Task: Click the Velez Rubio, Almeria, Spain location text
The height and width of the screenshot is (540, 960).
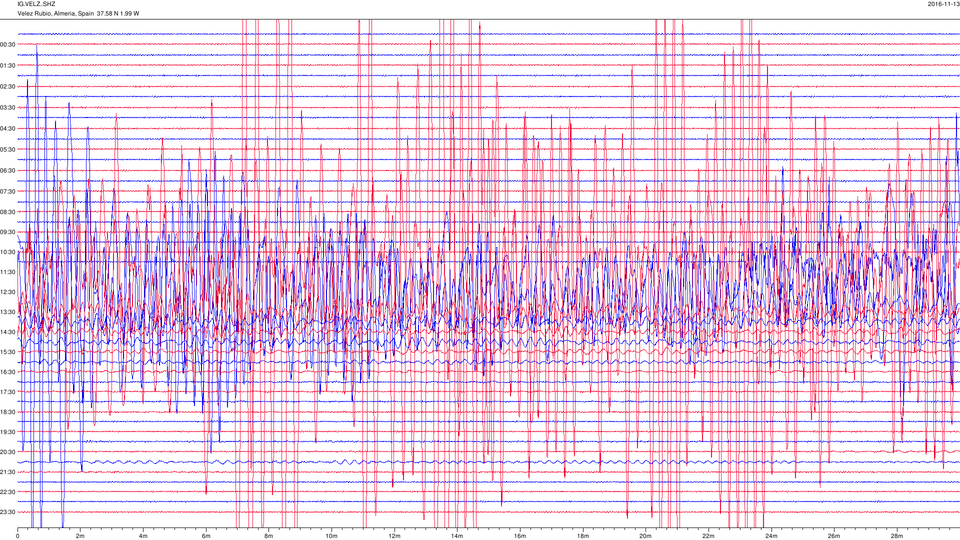Action: pos(55,13)
